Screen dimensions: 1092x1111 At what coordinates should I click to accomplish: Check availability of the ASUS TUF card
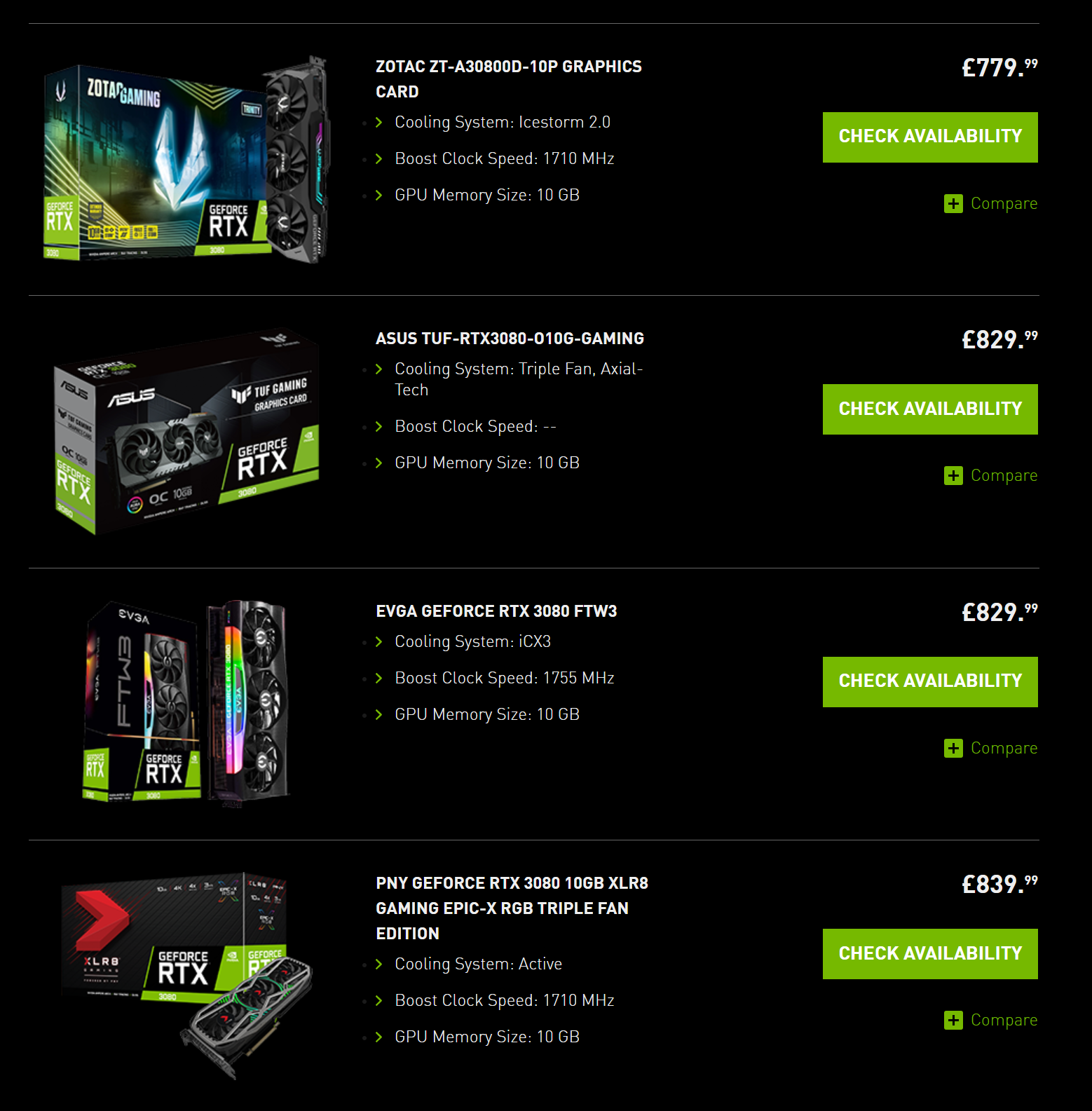click(930, 409)
